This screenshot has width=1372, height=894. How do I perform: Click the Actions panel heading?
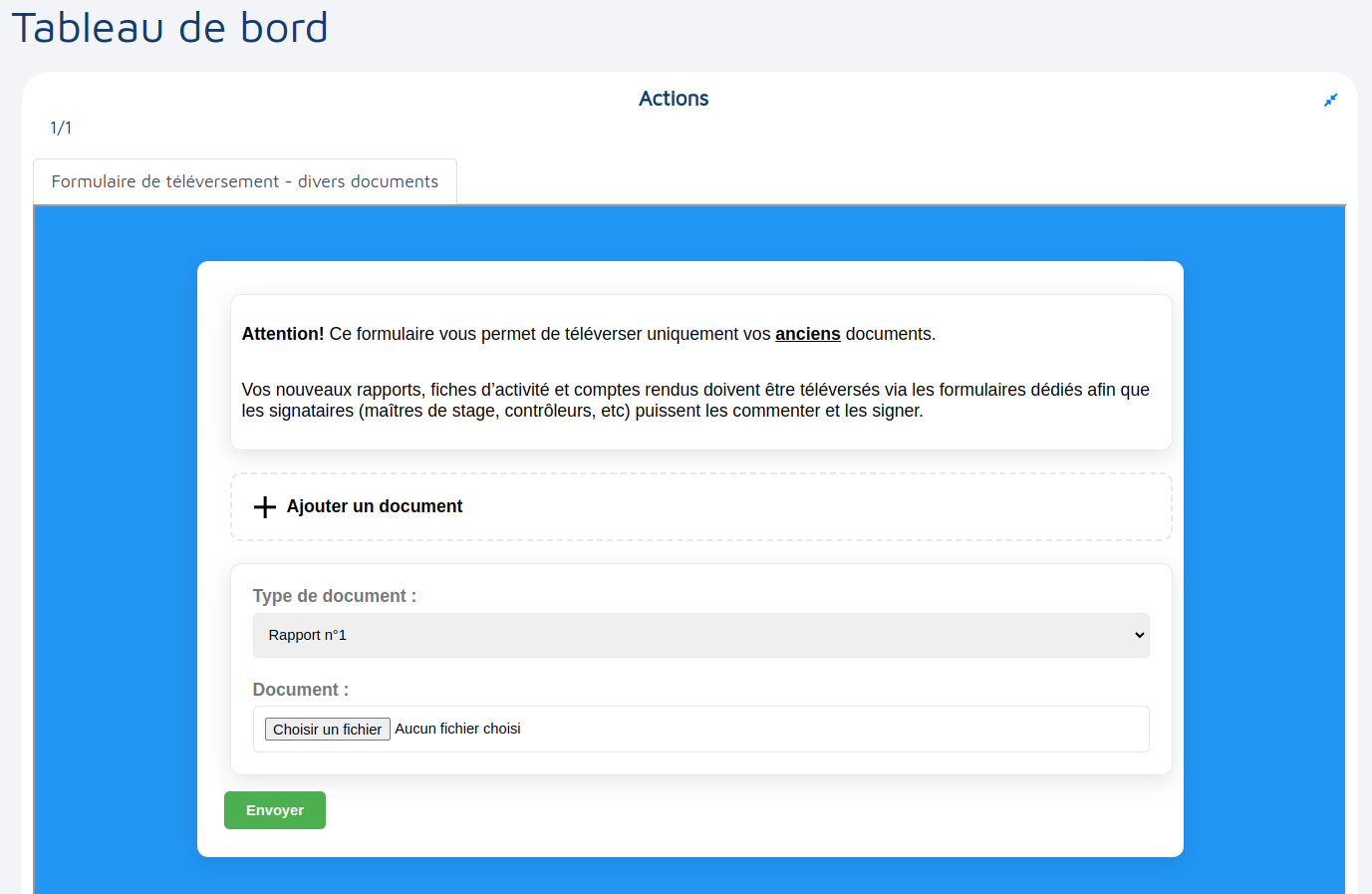(x=674, y=99)
